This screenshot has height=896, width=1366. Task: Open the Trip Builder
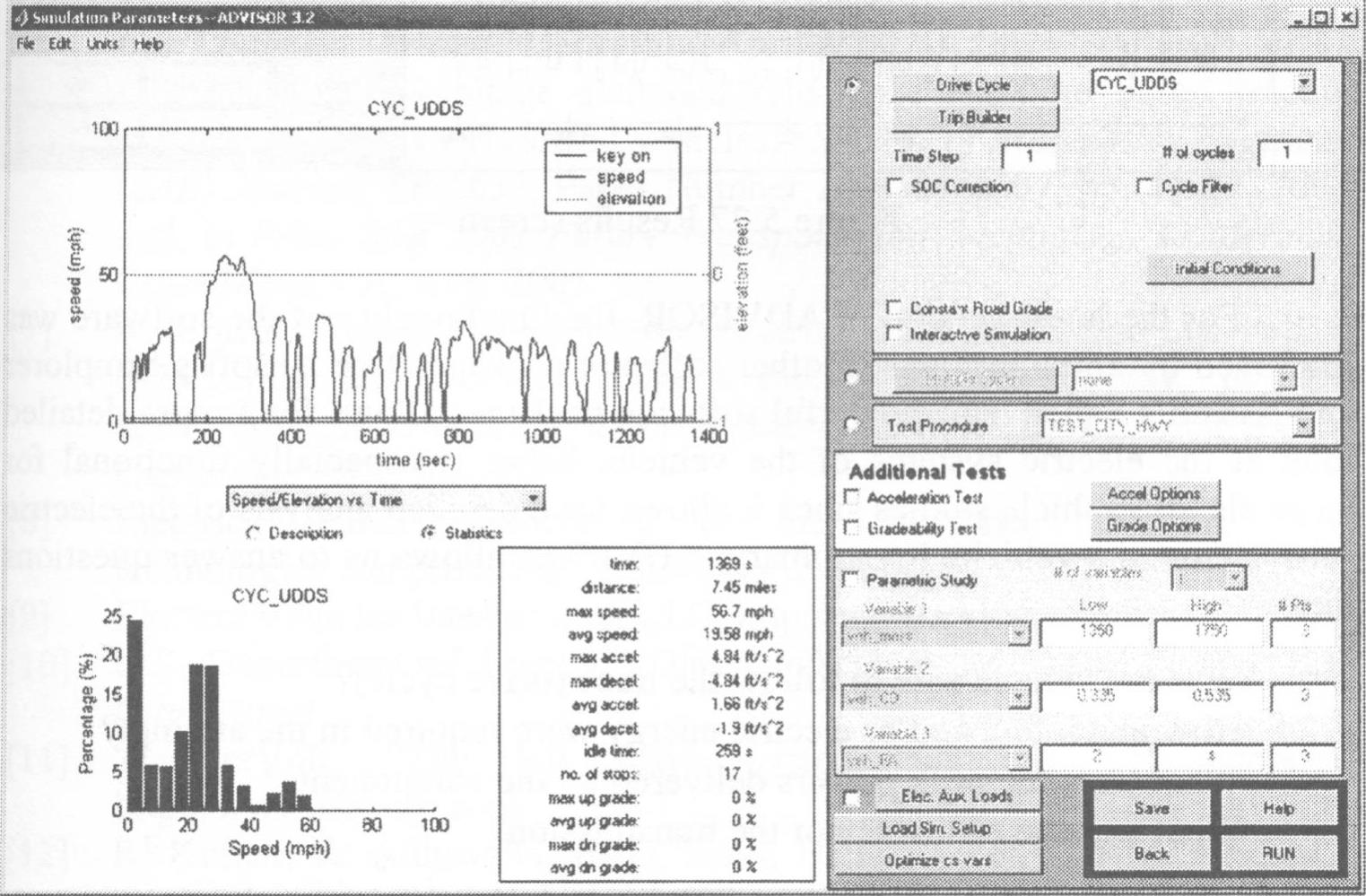(x=974, y=117)
